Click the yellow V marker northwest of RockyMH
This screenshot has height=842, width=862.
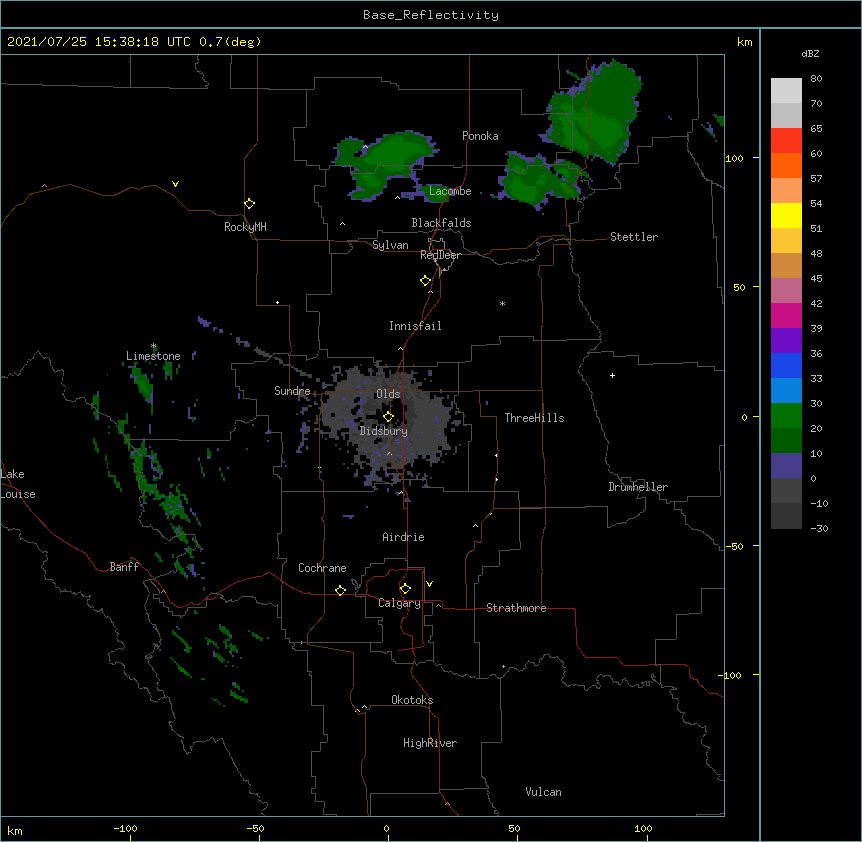175,184
